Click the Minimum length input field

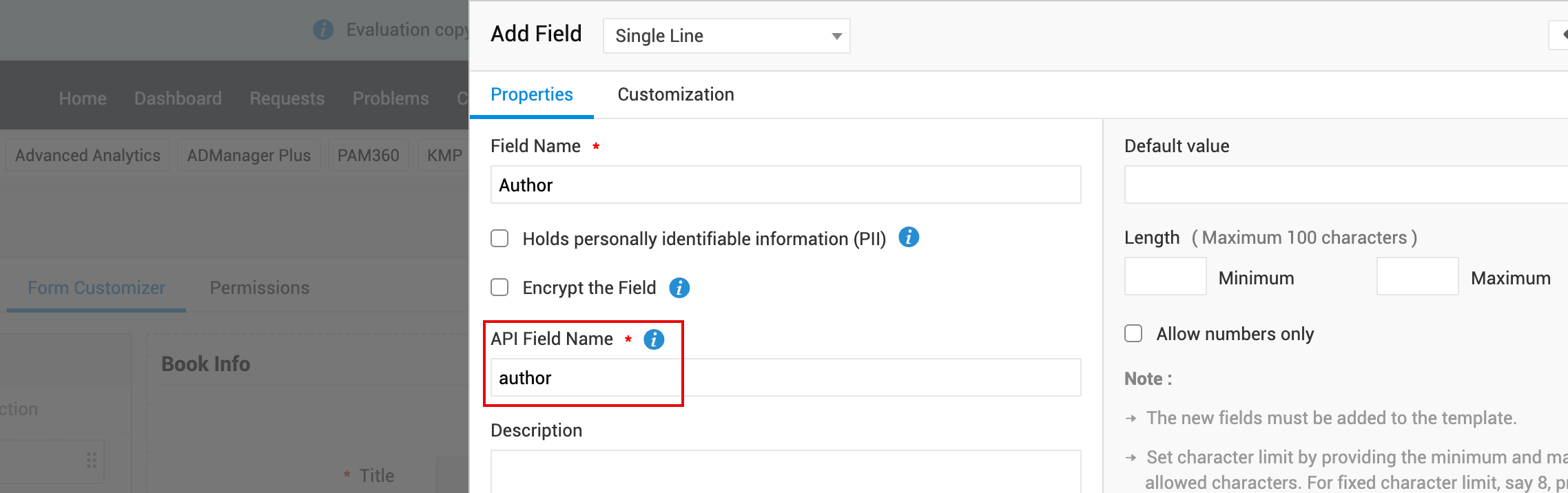click(1165, 277)
